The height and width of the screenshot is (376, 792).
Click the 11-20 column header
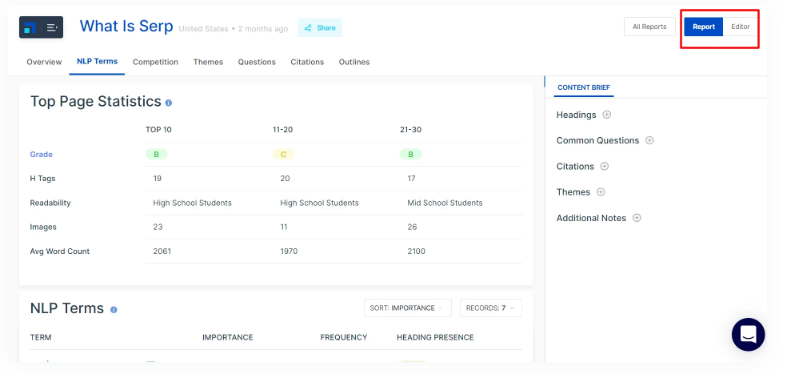283,129
